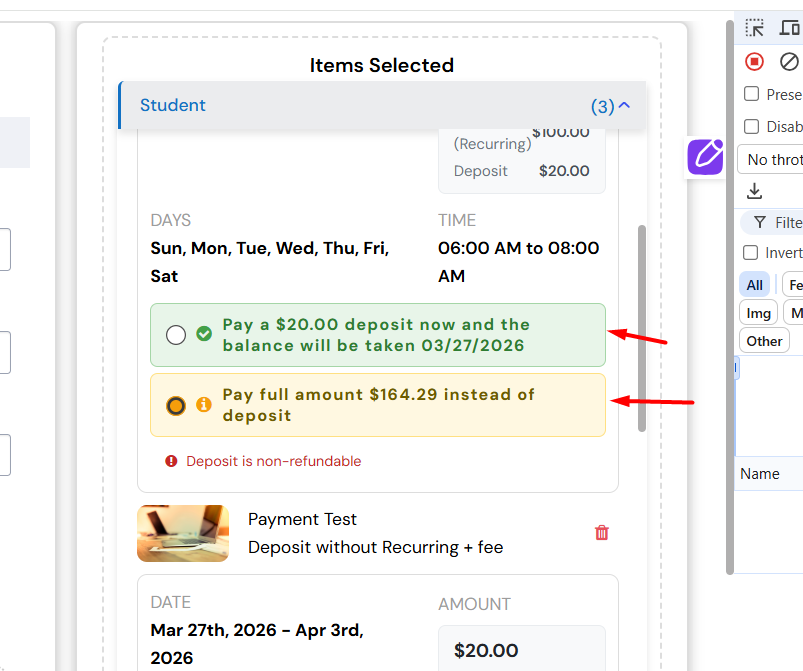This screenshot has width=803, height=671.
Task: Choose the Other request filter
Action: (764, 341)
